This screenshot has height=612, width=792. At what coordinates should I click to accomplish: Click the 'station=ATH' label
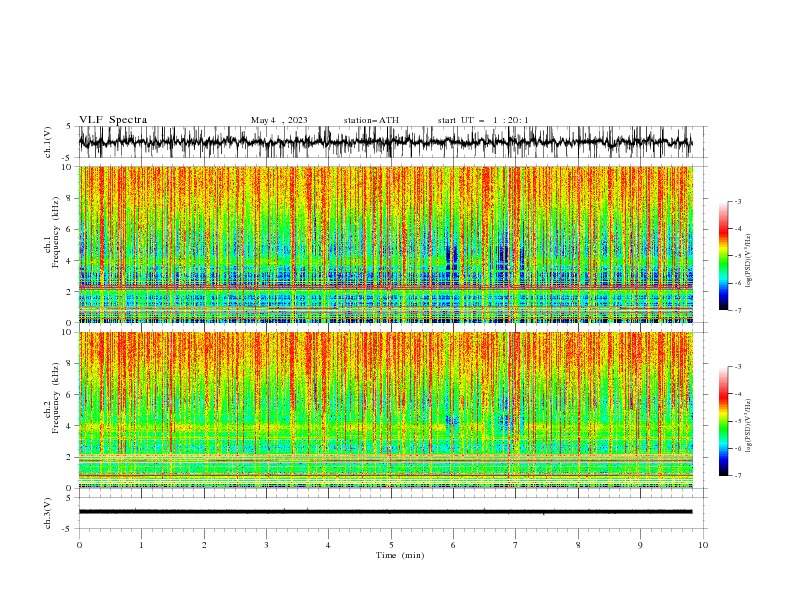tap(371, 120)
